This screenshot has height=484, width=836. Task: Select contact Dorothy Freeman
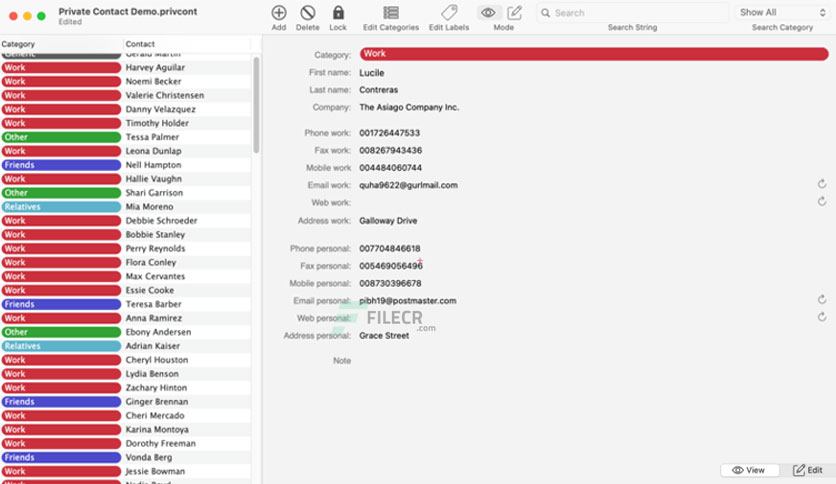(160, 443)
